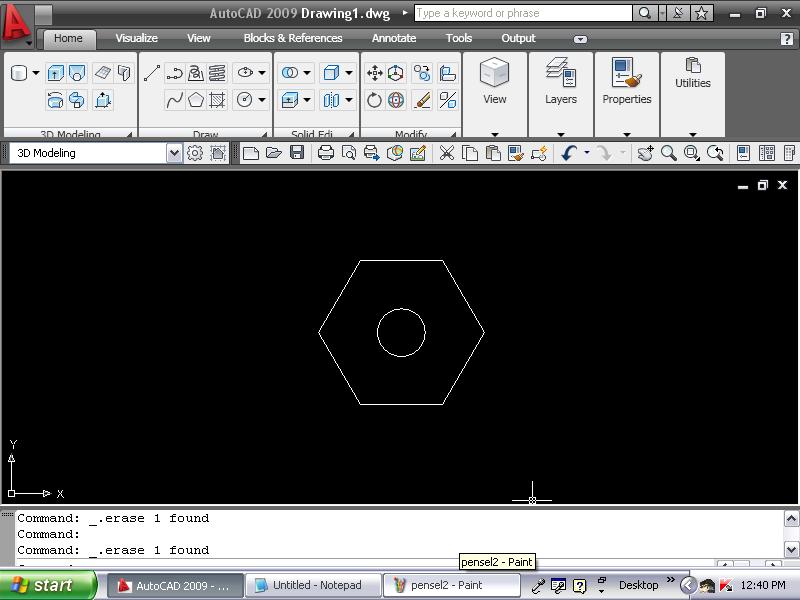This screenshot has height=600, width=800.
Task: Click the Layers panel button
Action: click(561, 82)
